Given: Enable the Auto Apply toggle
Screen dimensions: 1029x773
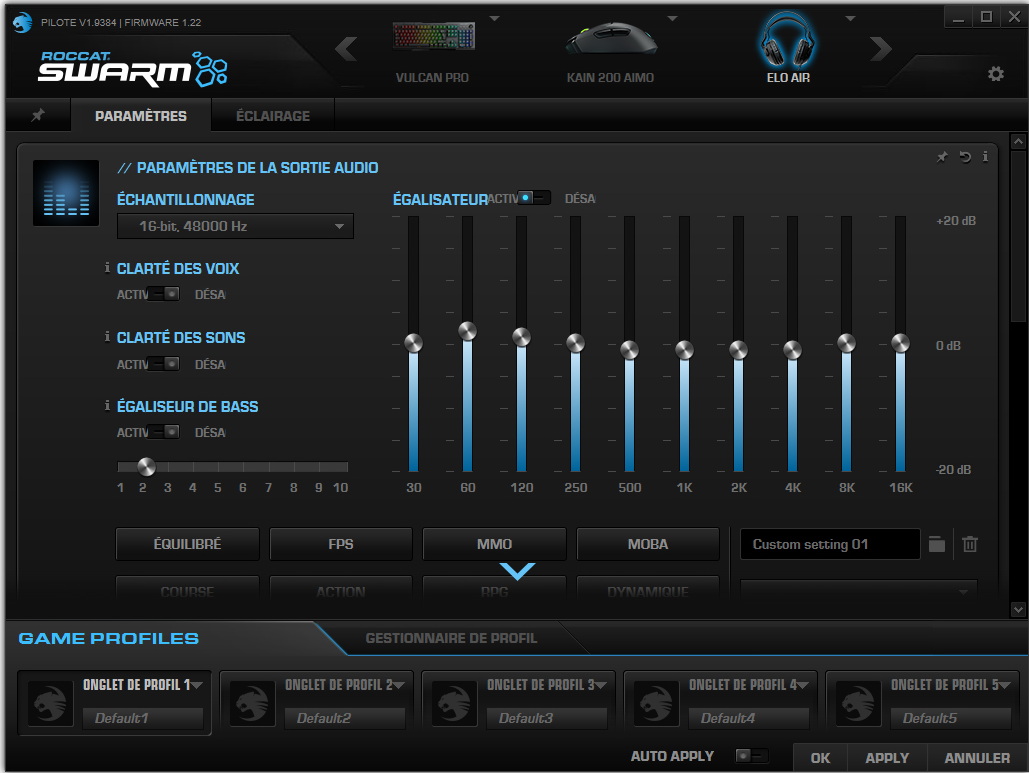Looking at the screenshot, I should [x=751, y=756].
